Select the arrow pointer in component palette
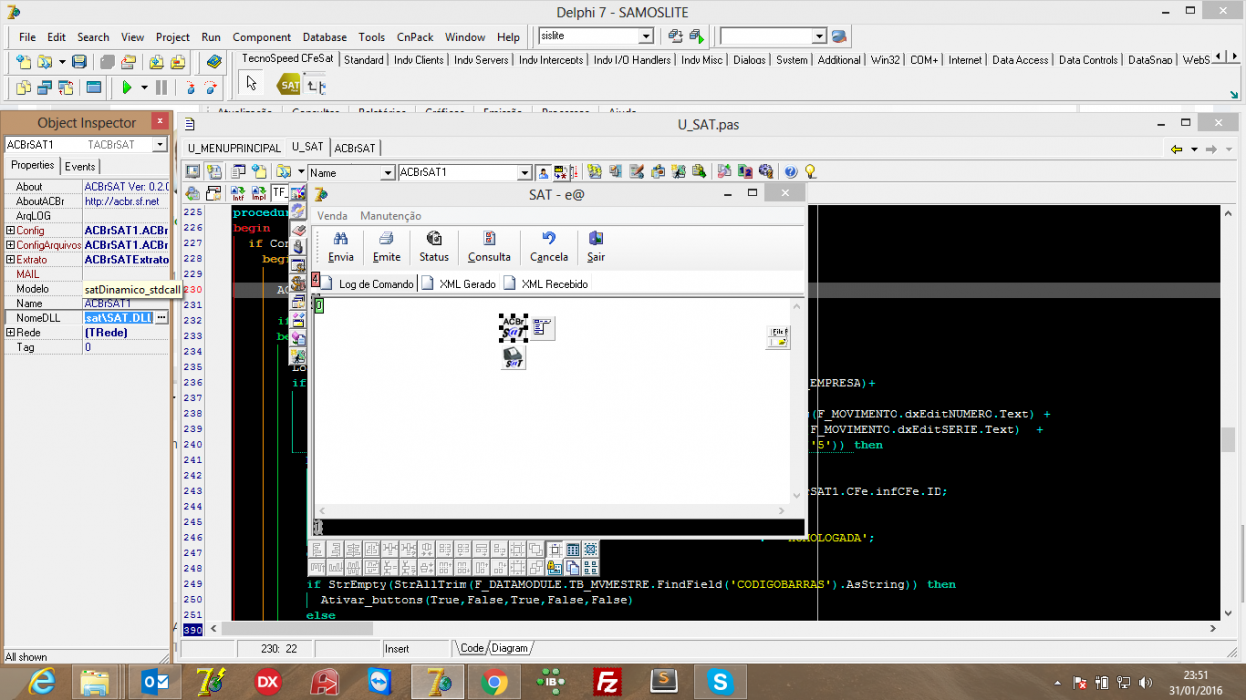 coord(252,85)
